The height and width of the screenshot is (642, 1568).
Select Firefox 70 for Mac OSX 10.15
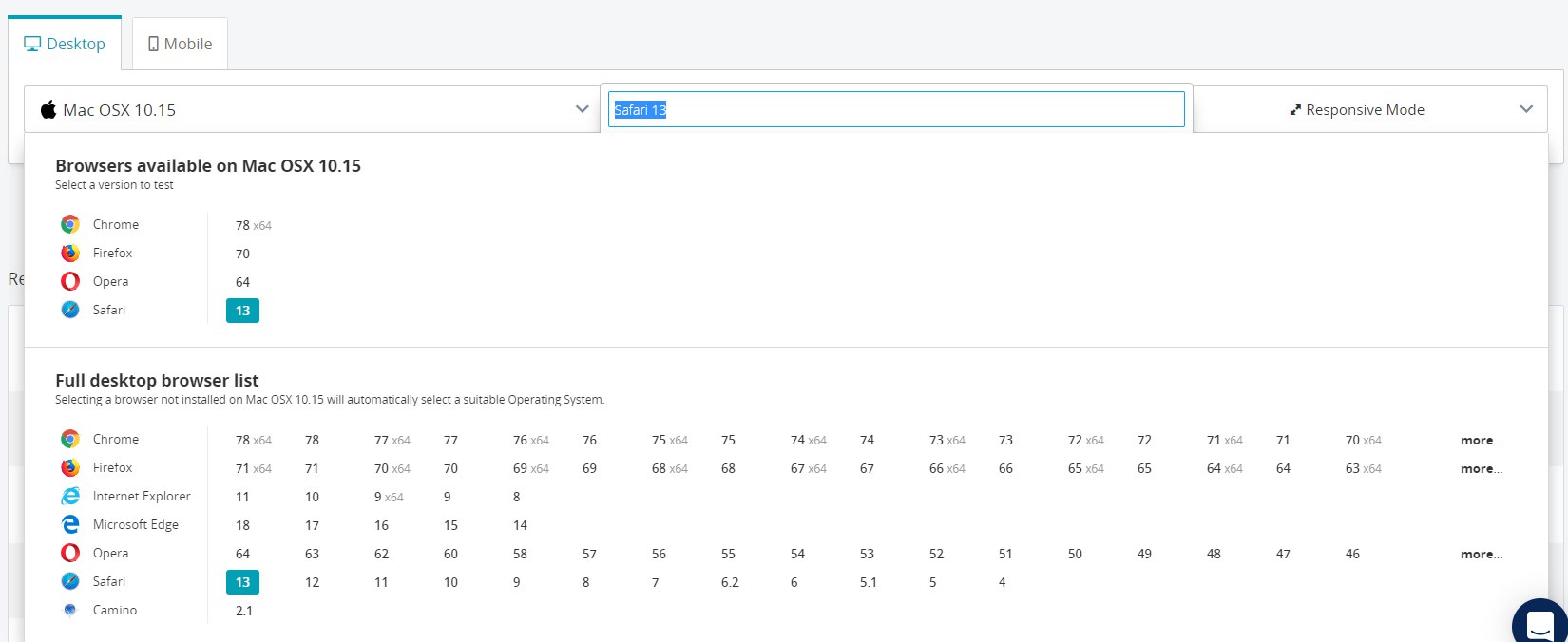242,254
